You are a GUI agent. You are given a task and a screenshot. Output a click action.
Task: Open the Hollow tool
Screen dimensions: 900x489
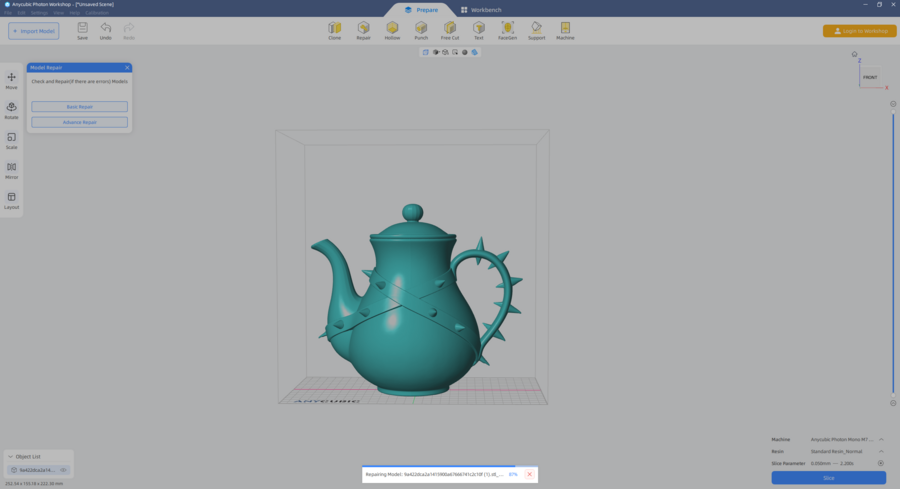click(x=392, y=30)
